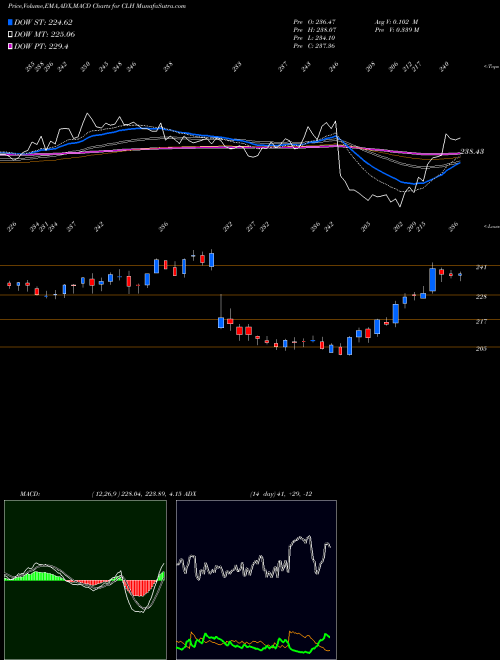Click the end of the thick blue EMA line
Screen dimensions: 500x660
[459, 163]
